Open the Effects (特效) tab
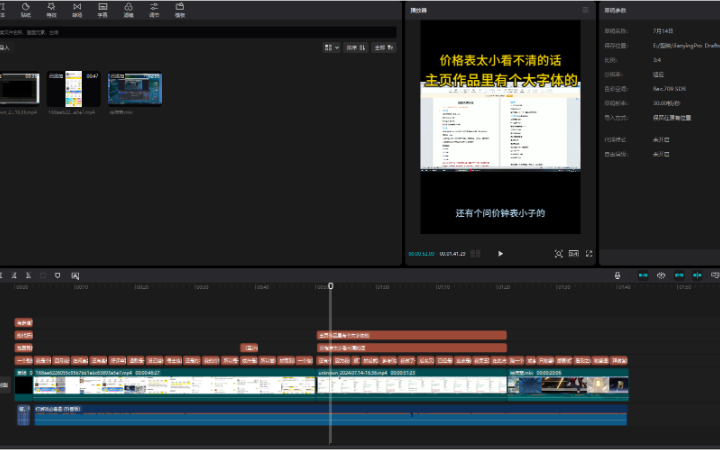The width and height of the screenshot is (720, 450). point(51,10)
